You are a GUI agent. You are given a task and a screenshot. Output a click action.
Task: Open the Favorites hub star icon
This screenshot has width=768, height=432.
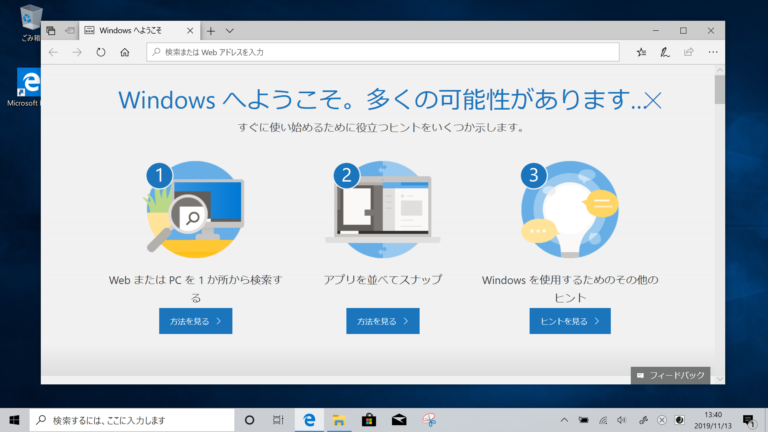coord(641,52)
